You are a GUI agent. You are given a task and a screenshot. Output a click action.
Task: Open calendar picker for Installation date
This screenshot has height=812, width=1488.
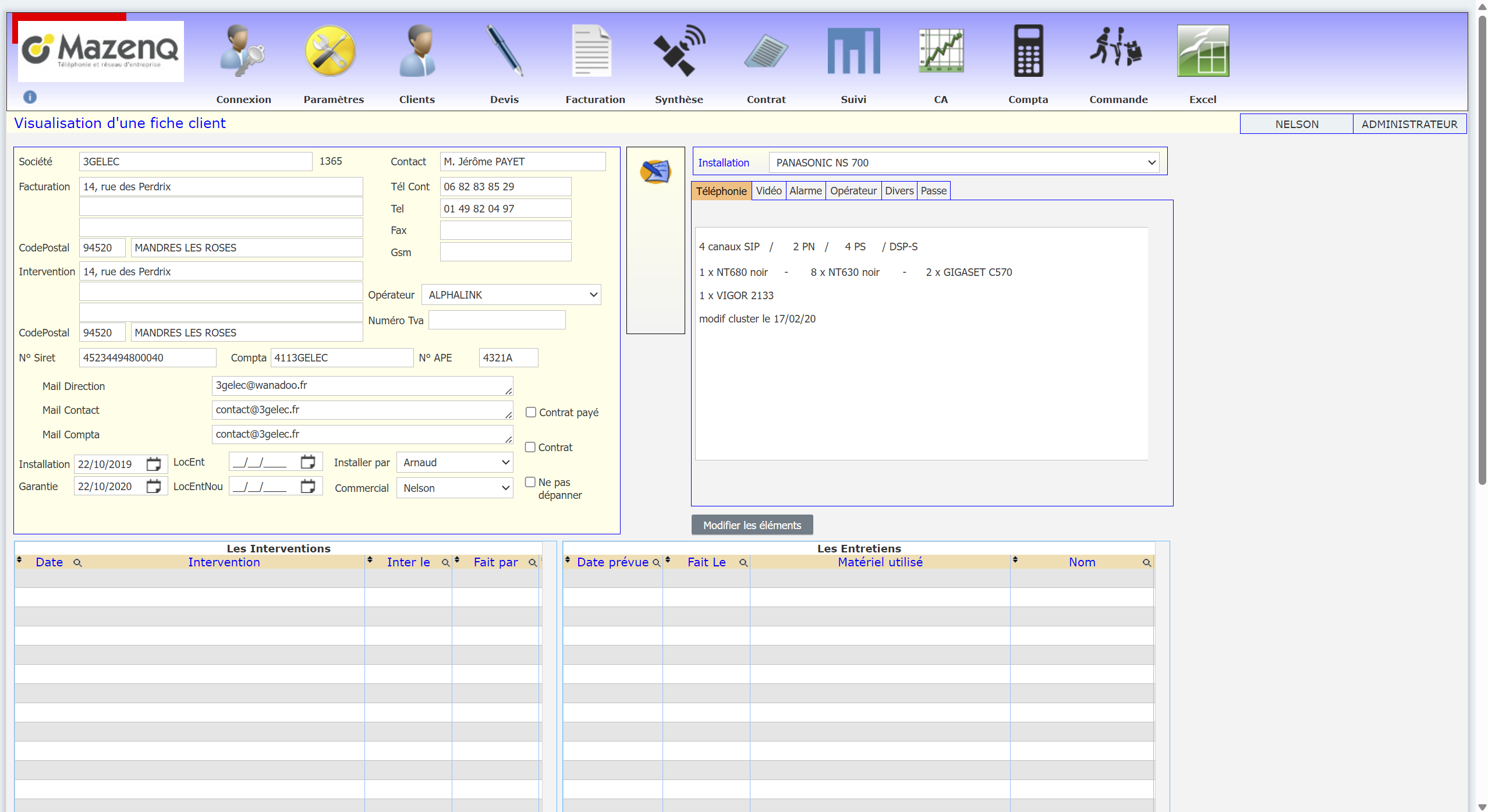click(153, 464)
